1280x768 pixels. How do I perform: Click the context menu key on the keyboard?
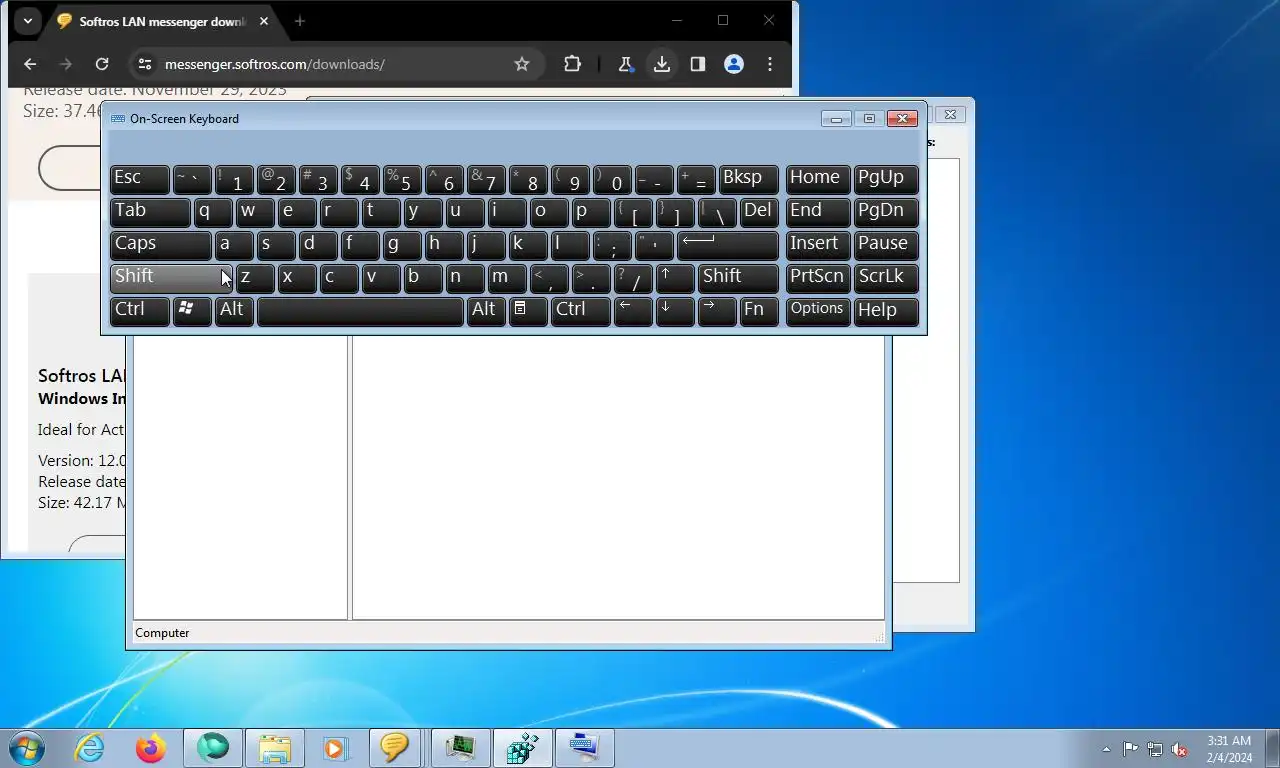click(x=528, y=311)
